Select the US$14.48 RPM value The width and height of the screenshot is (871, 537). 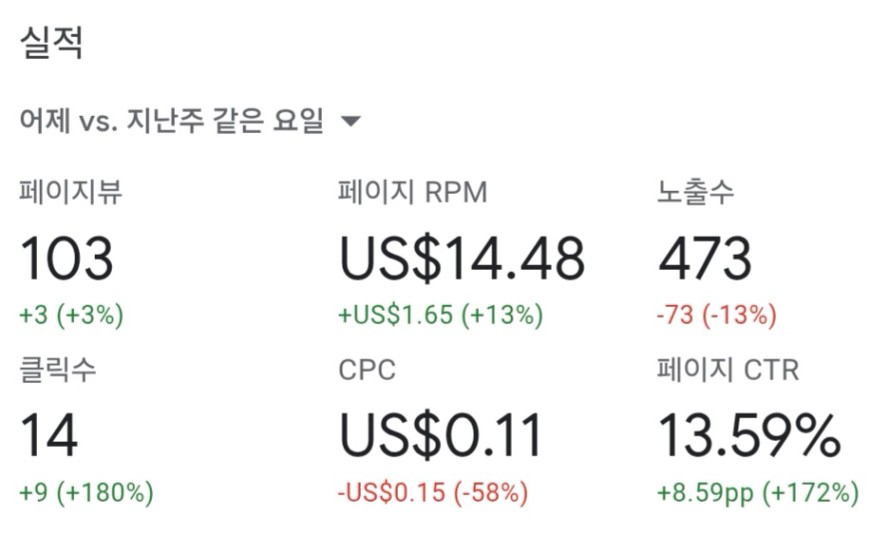[x=462, y=258]
